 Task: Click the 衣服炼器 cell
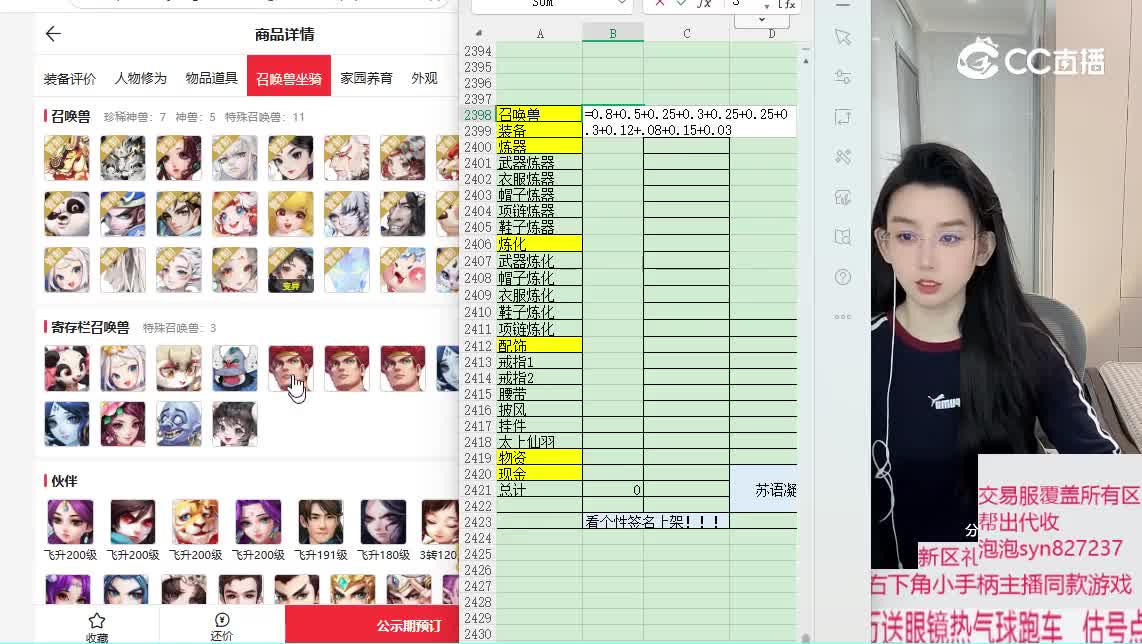(x=539, y=178)
